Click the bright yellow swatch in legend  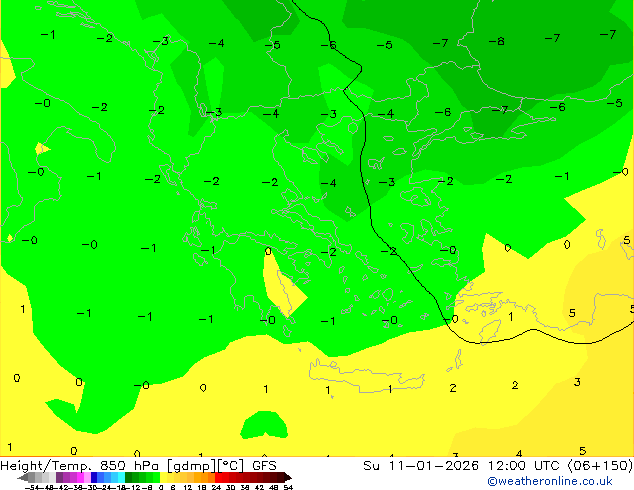point(164,477)
